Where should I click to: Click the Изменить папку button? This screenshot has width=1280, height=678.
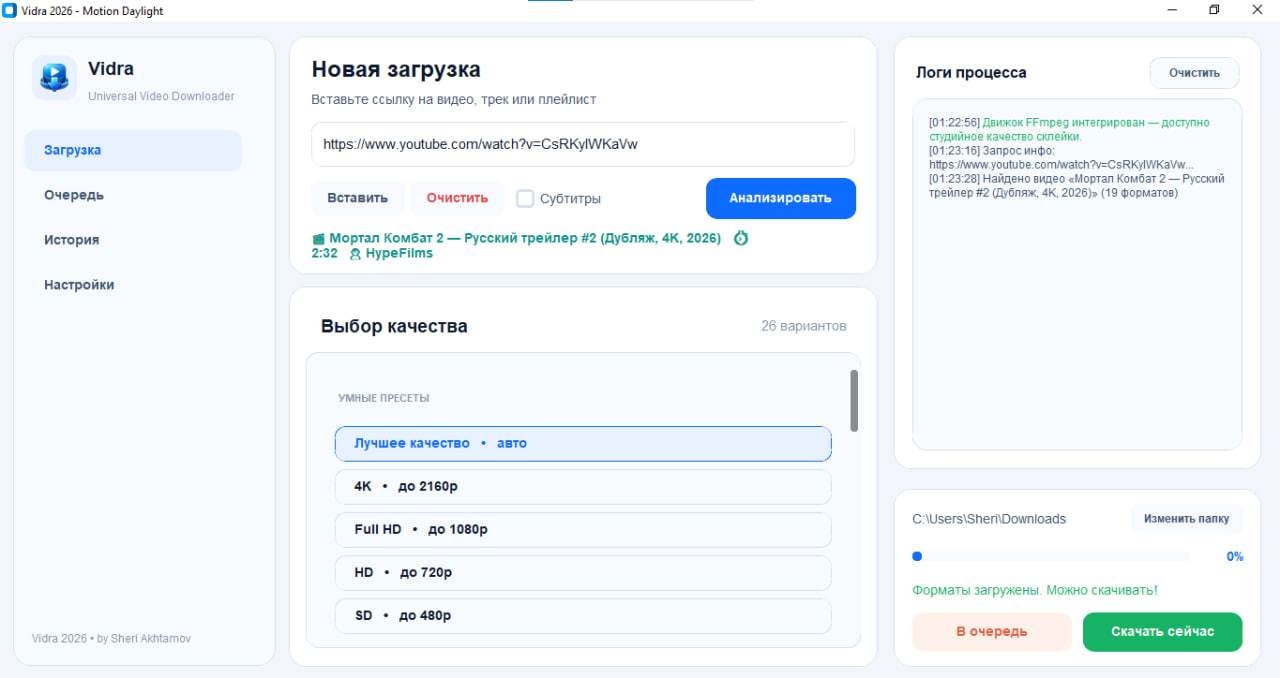1187,518
